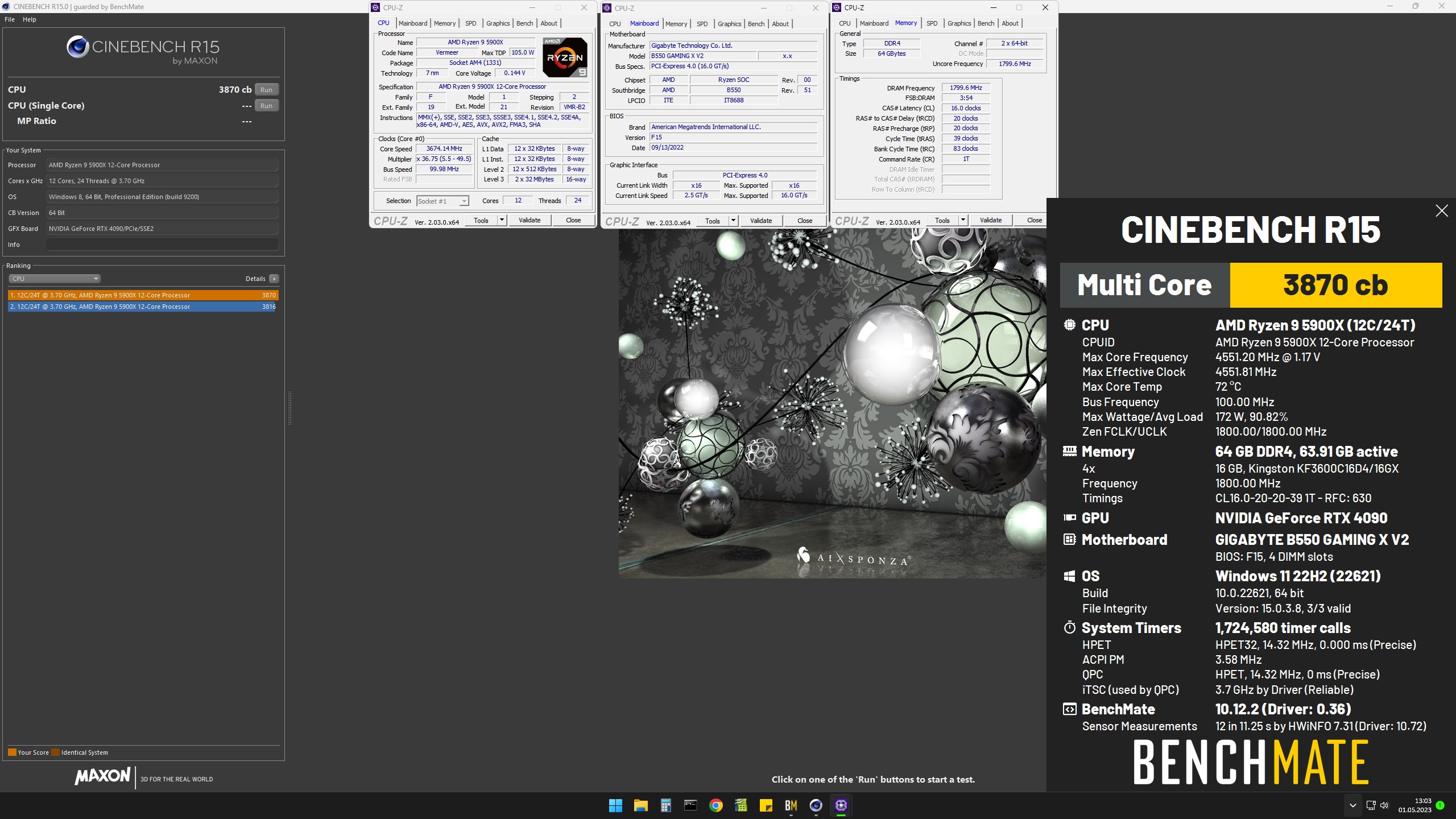Click Validate in first CPU-Z window
The image size is (1456, 819).
coord(530,220)
